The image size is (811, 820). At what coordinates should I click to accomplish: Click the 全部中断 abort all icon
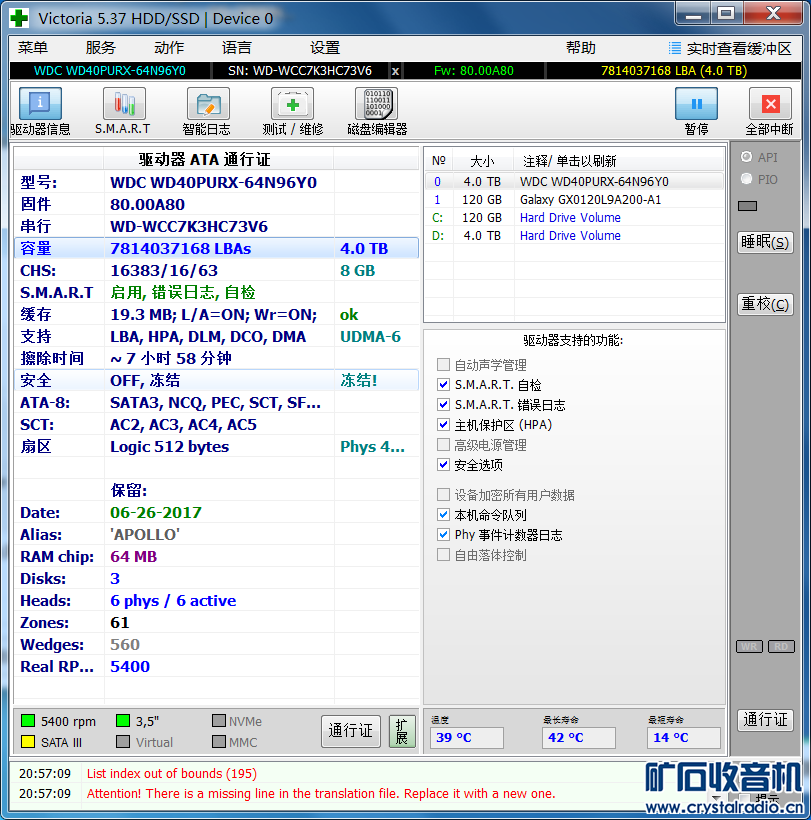tap(770, 104)
